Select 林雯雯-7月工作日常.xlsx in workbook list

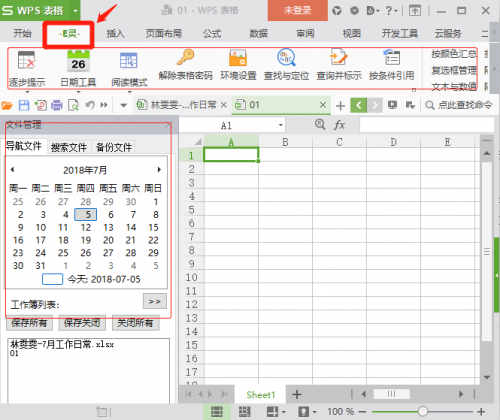(62, 344)
